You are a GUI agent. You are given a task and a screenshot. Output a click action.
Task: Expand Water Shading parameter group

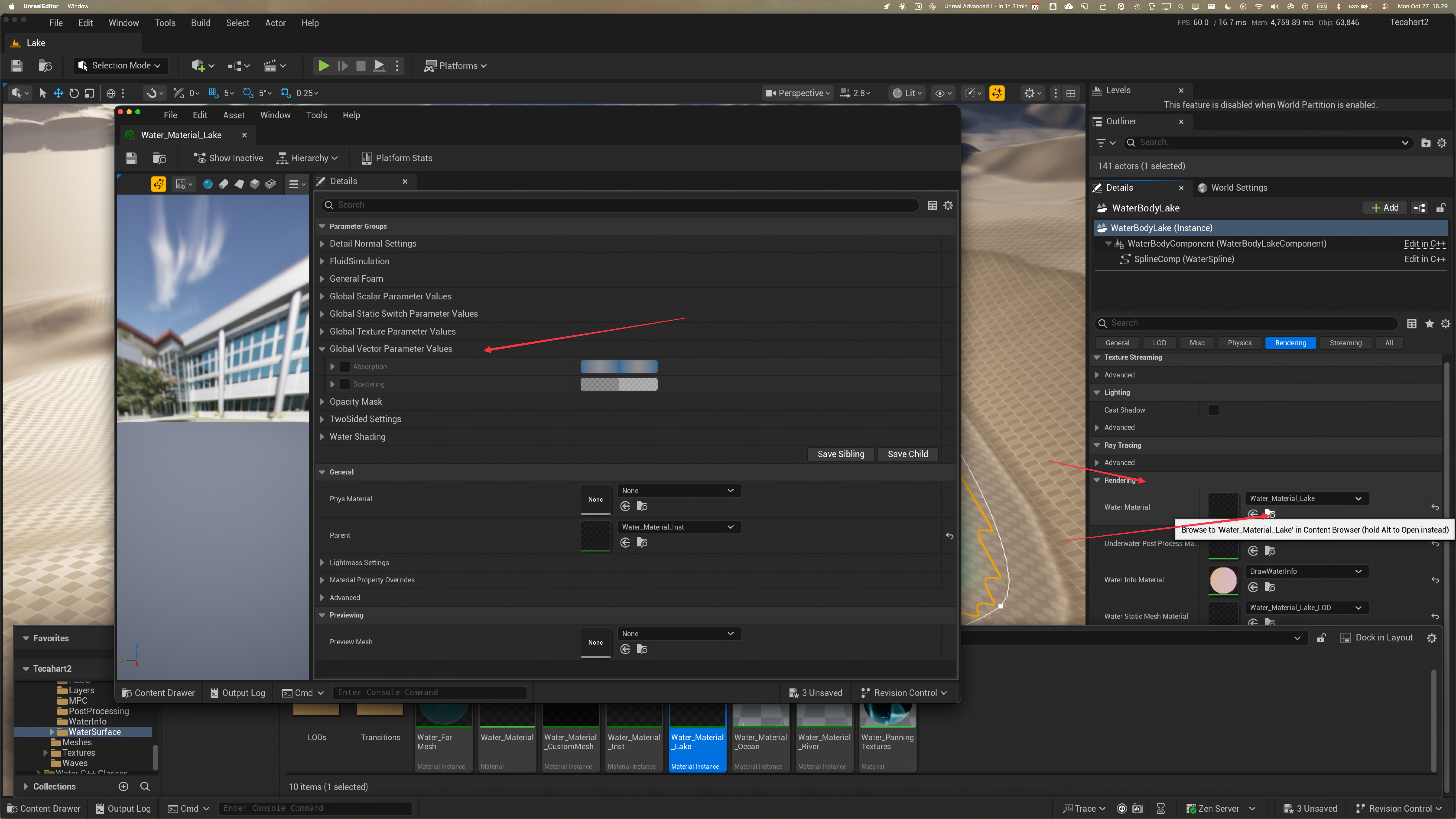click(x=322, y=437)
